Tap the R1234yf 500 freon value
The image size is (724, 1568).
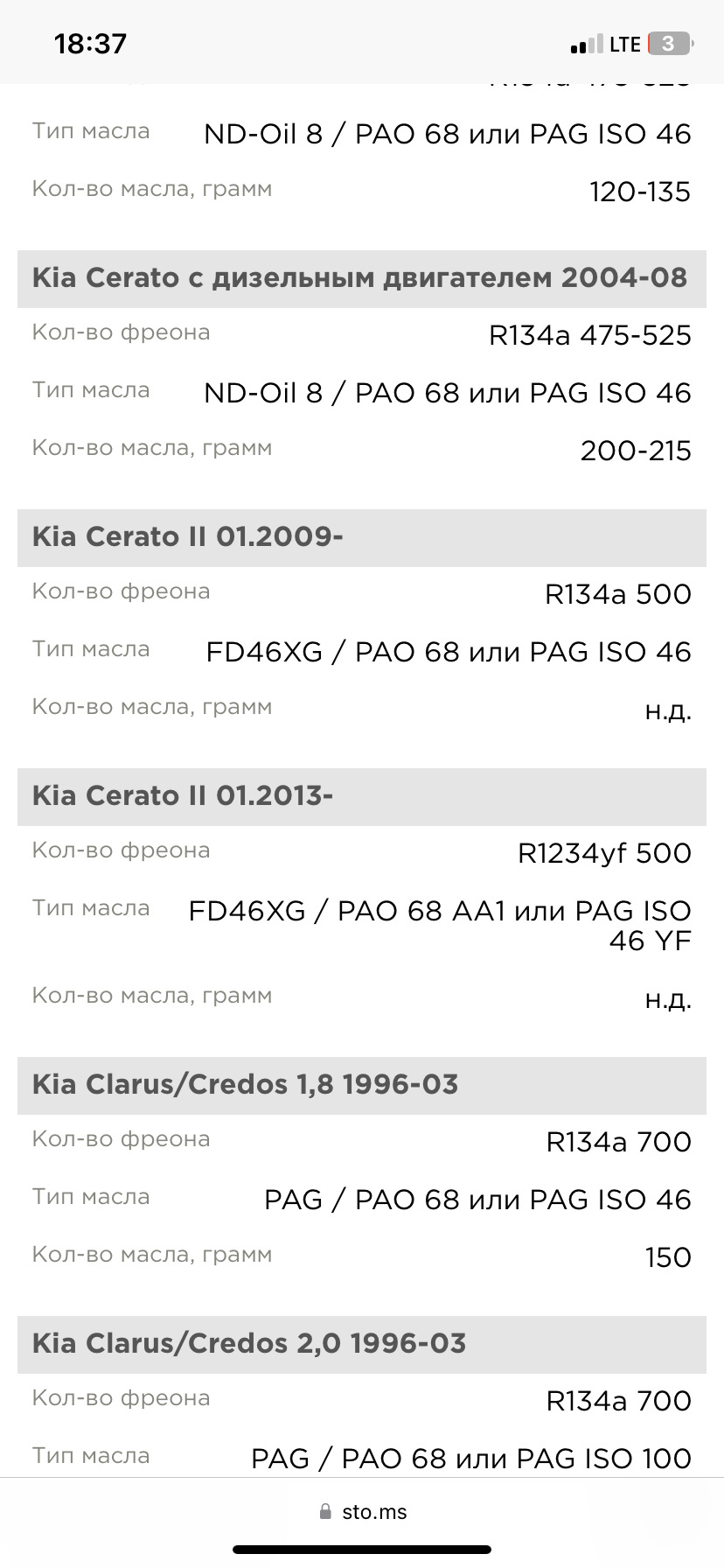click(x=604, y=853)
